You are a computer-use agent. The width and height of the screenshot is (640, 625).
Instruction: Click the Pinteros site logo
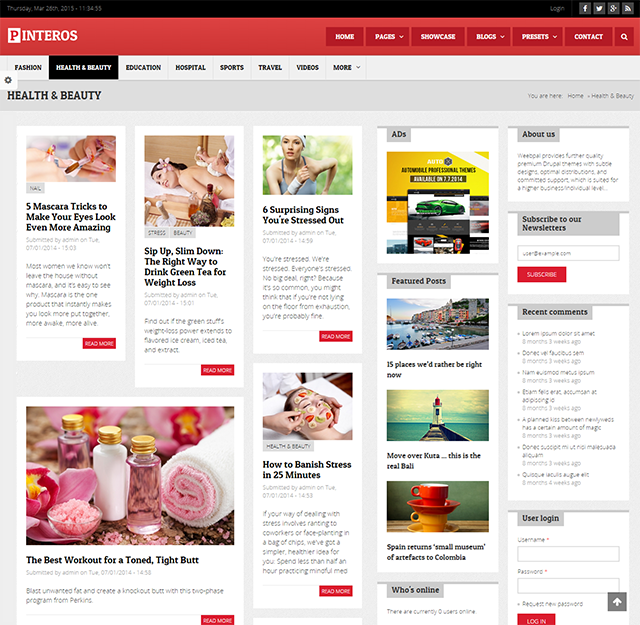point(42,36)
